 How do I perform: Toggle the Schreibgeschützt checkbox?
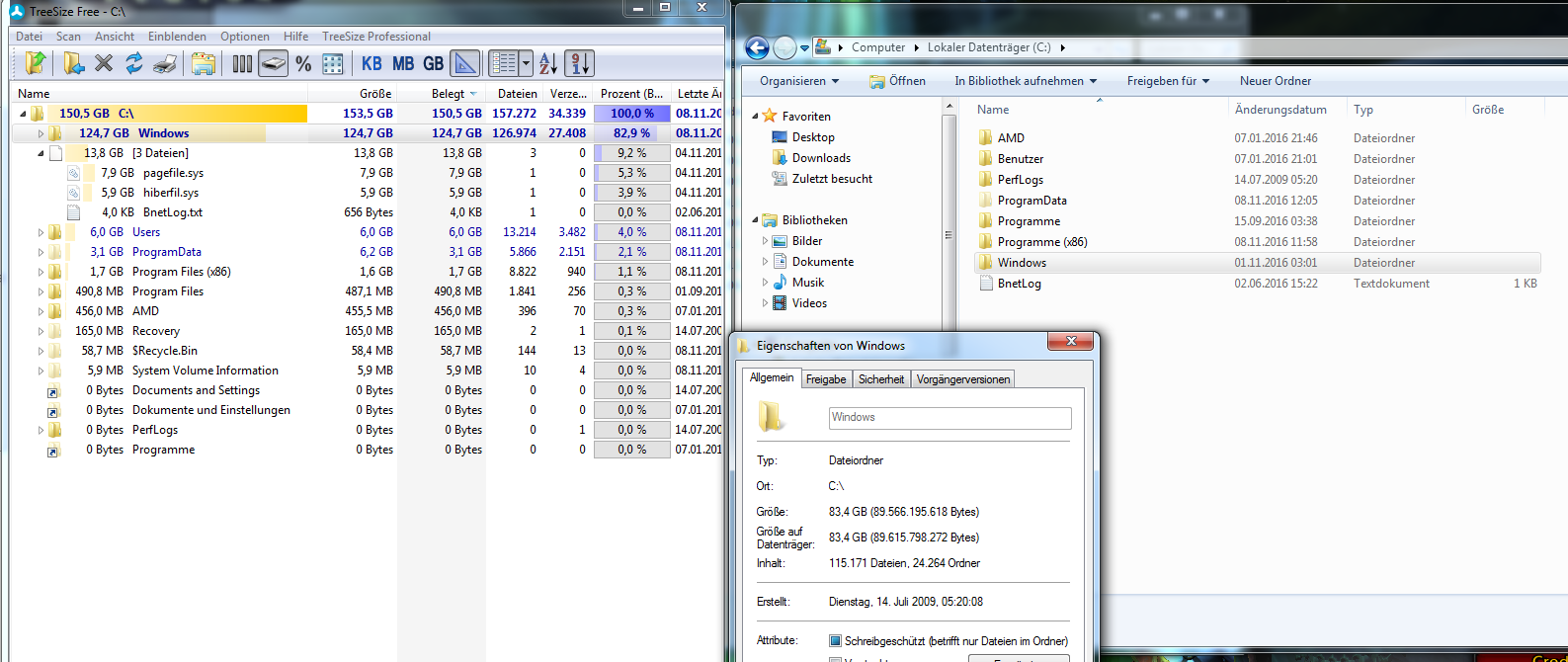[x=835, y=641]
